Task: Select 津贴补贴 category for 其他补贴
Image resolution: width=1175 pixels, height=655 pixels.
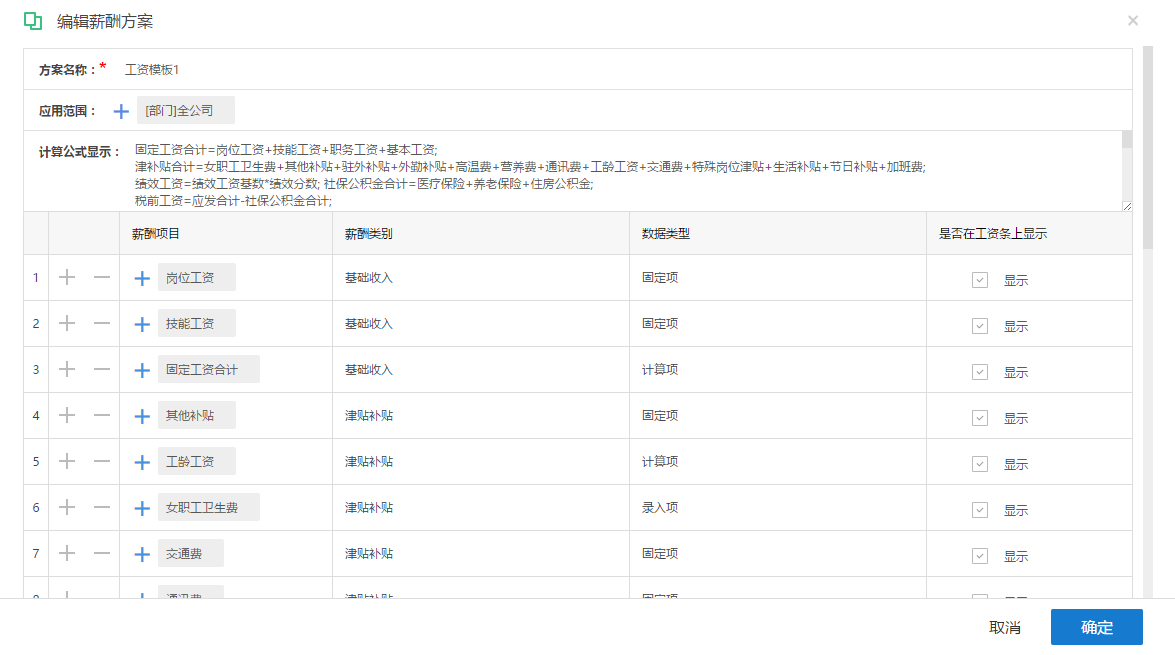Action: coord(369,415)
